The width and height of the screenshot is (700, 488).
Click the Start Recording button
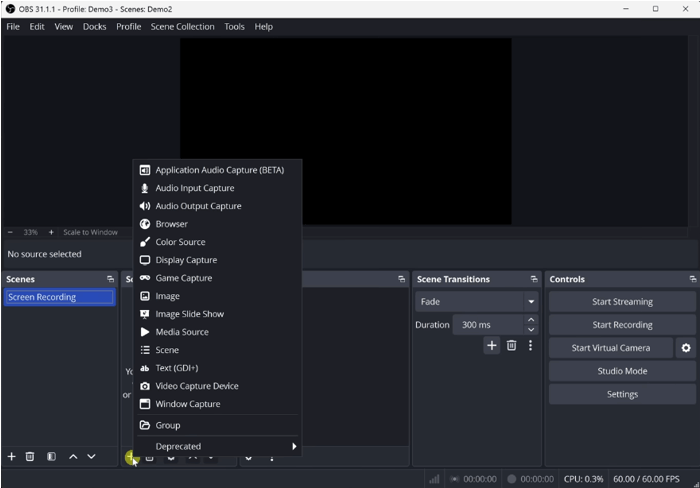(x=621, y=325)
